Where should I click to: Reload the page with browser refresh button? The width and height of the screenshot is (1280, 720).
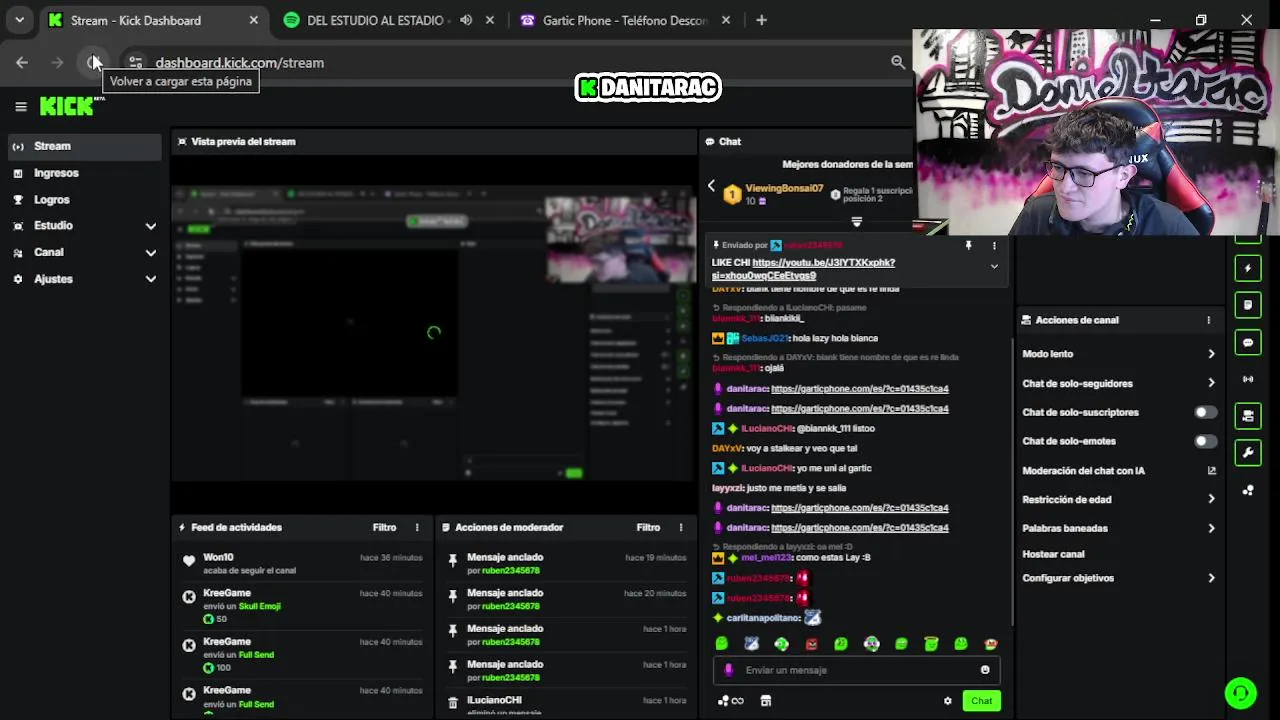coord(93,62)
